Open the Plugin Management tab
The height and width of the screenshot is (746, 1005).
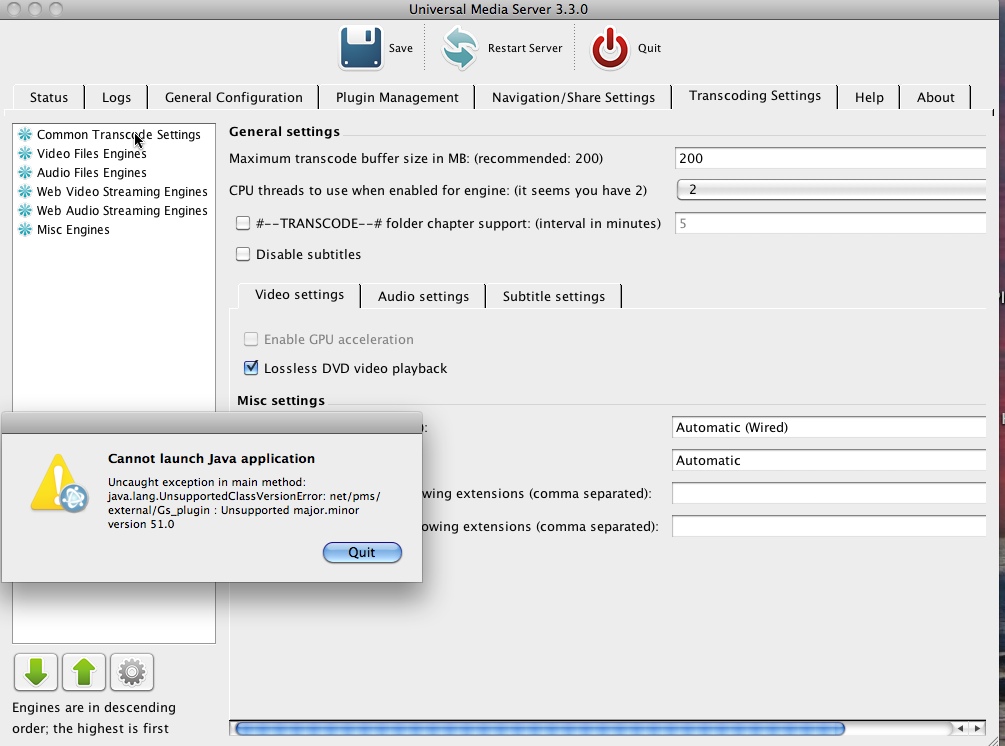coord(397,97)
